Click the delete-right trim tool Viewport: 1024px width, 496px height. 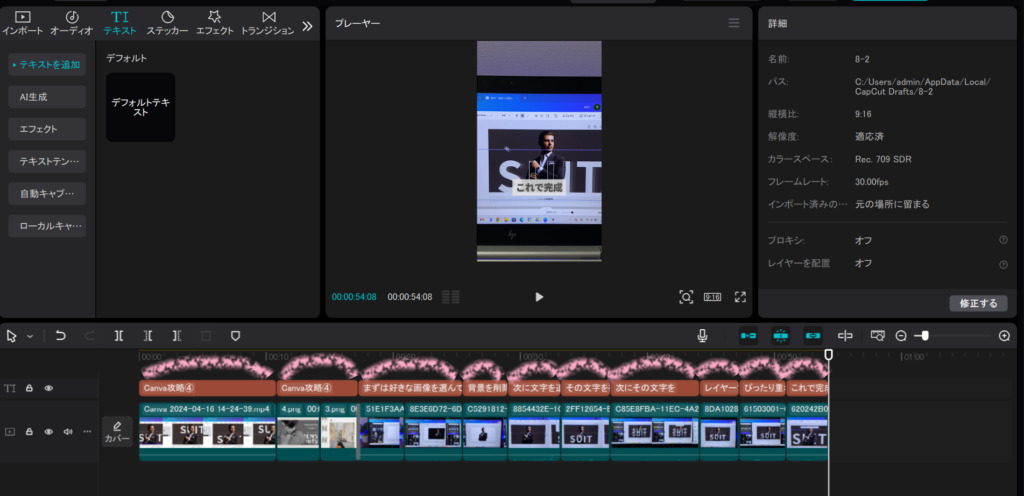pos(177,336)
